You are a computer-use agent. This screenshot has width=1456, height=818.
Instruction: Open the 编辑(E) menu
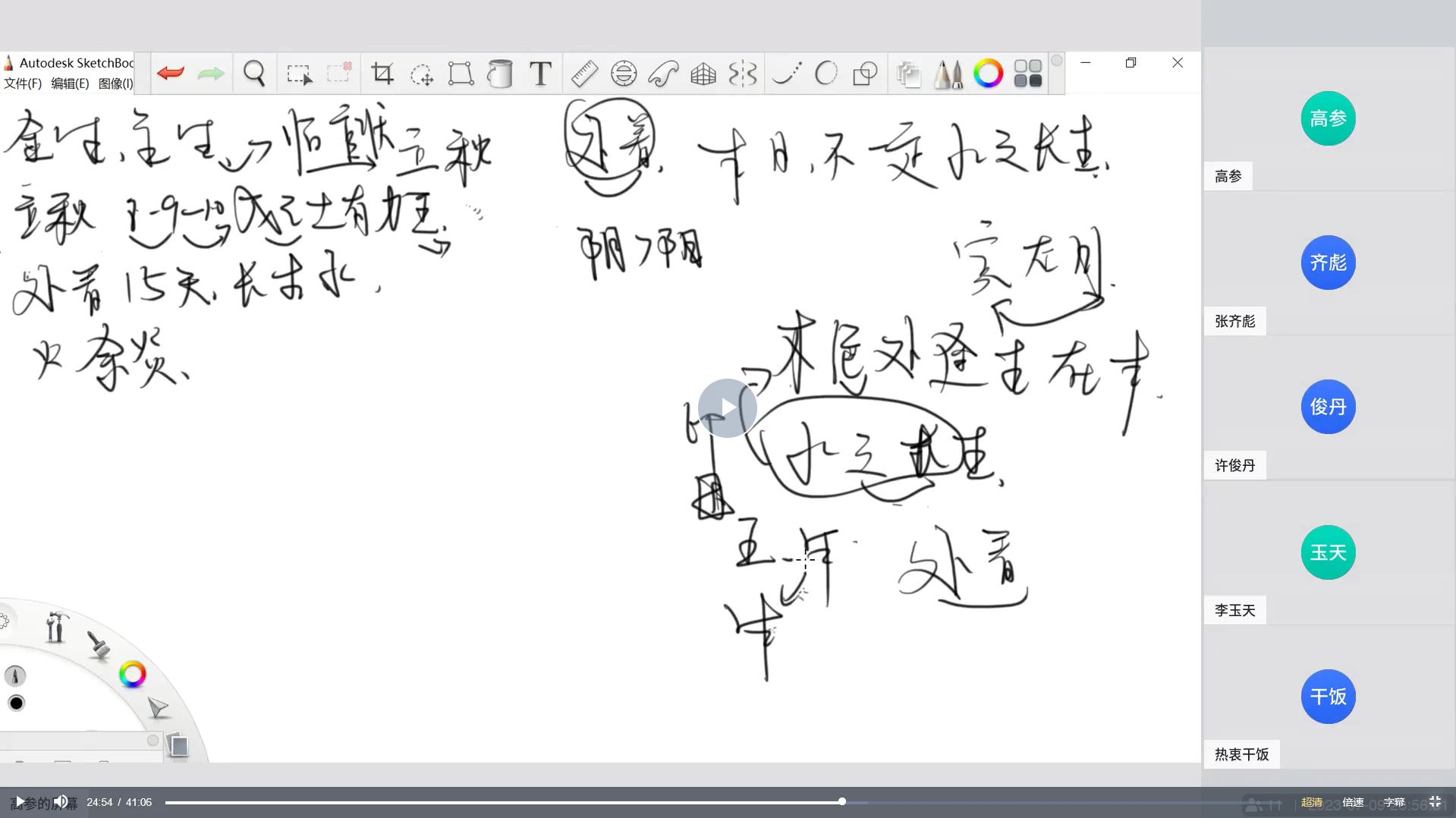point(70,83)
